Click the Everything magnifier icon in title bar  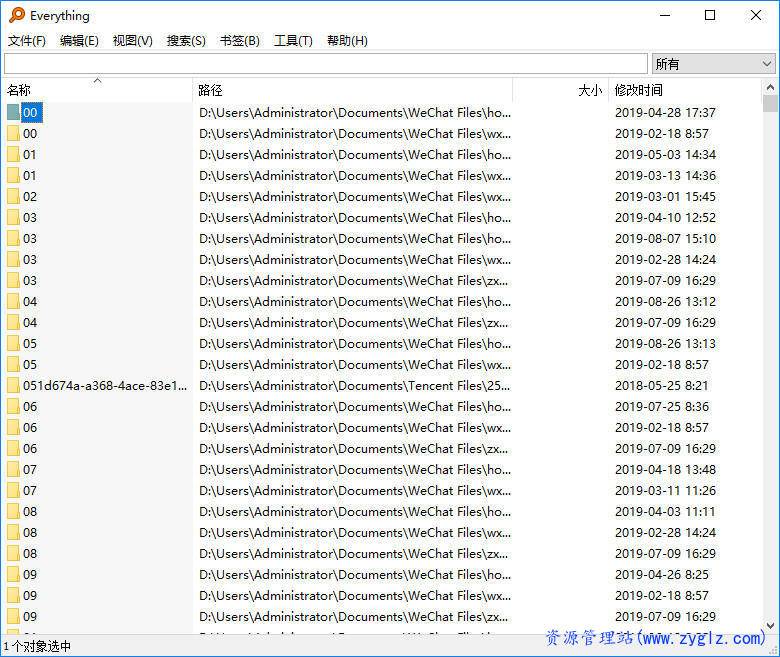17,15
